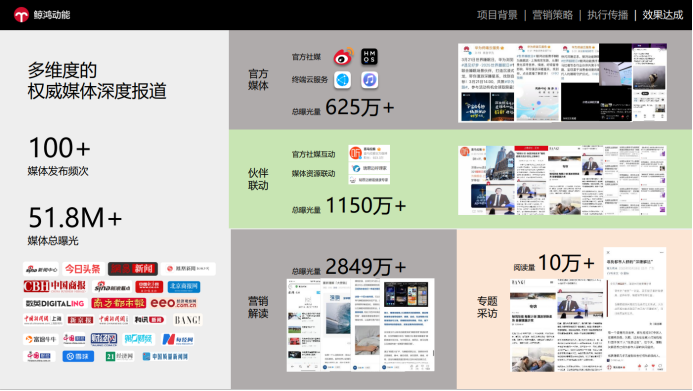Click the 2849万+ exposure figure
Viewport: 693px width, 391px height.
pyautogui.click(x=366, y=266)
